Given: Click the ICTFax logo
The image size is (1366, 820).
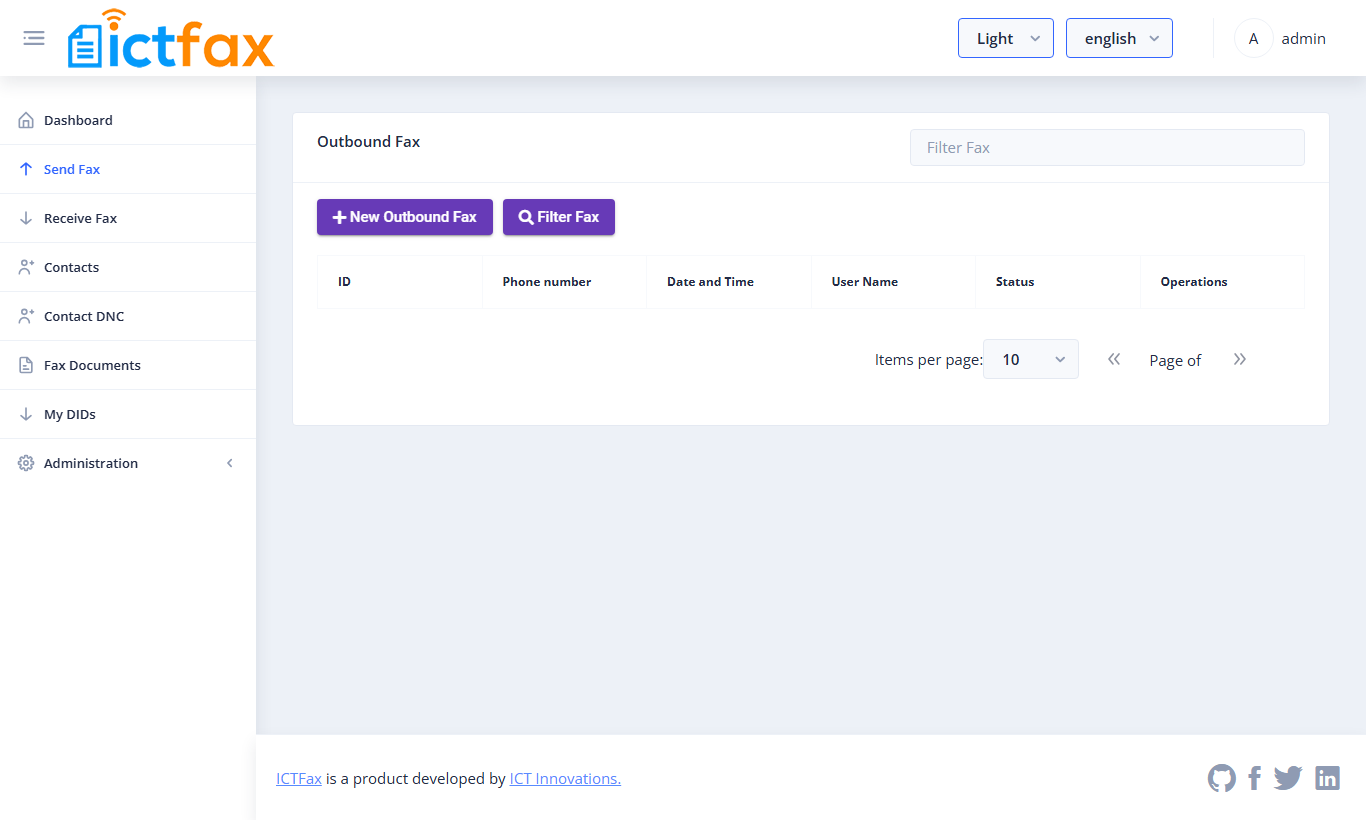Looking at the screenshot, I should pos(171,39).
